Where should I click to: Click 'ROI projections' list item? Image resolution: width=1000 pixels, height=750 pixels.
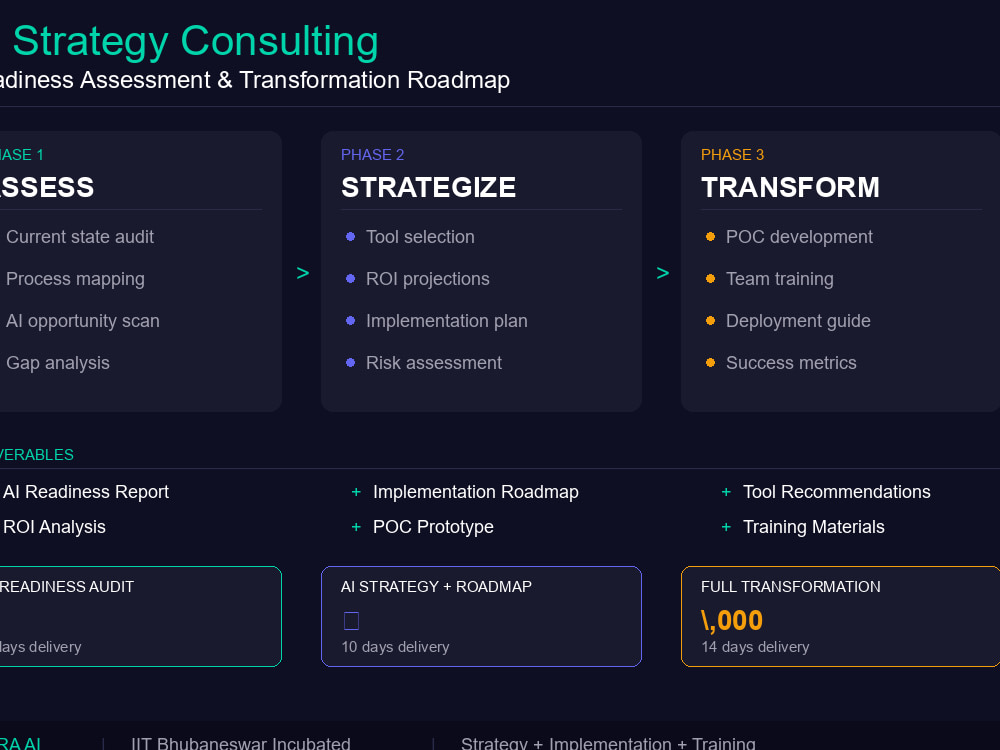coord(428,279)
